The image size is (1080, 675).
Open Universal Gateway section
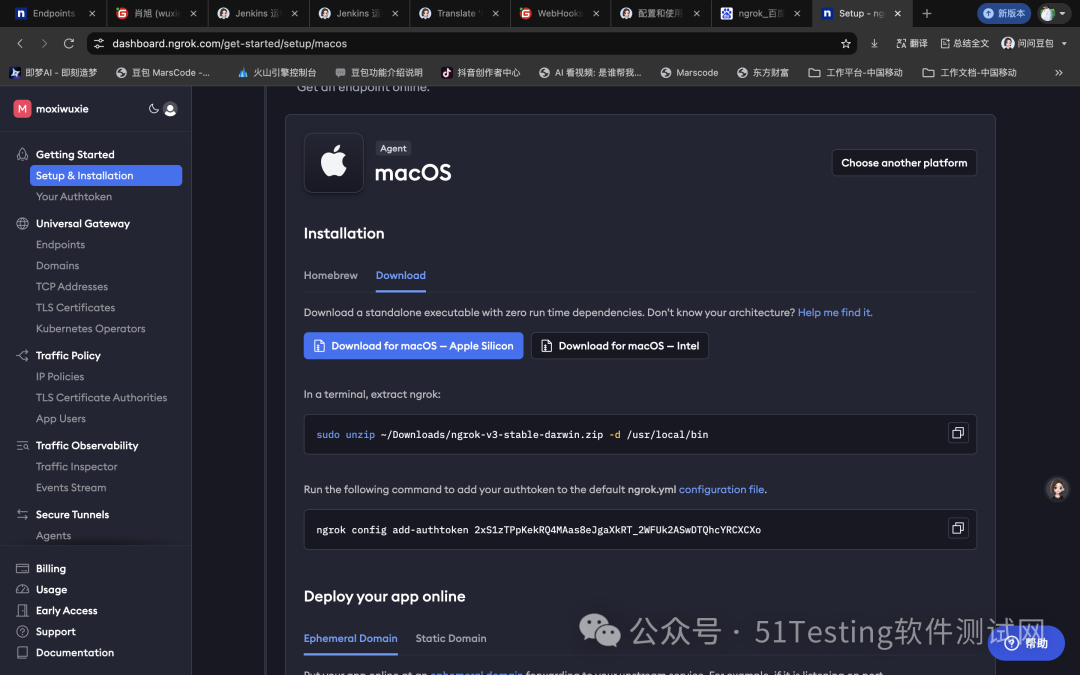[x=83, y=223]
